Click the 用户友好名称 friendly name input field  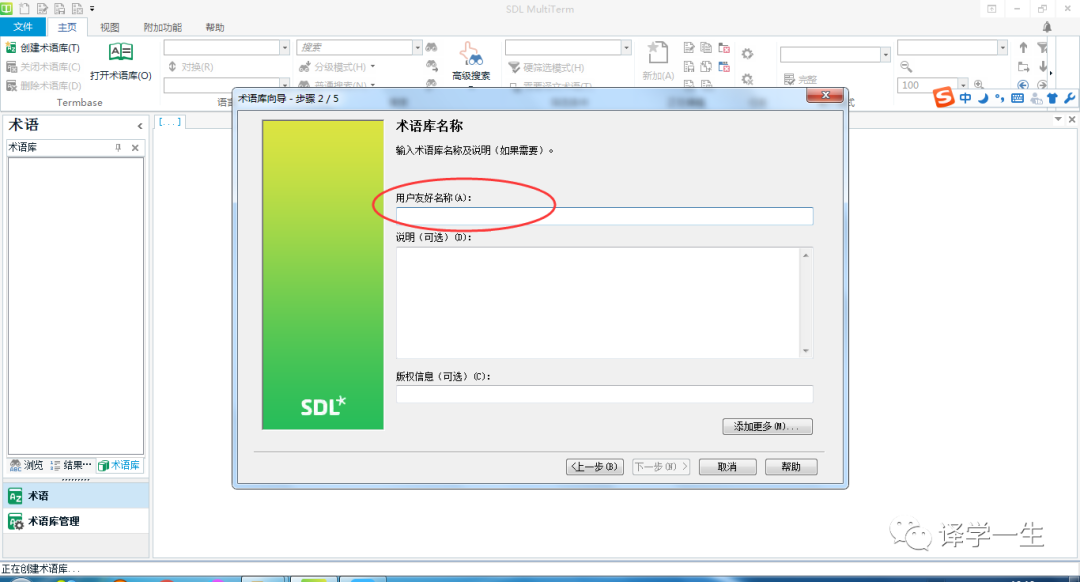604,216
